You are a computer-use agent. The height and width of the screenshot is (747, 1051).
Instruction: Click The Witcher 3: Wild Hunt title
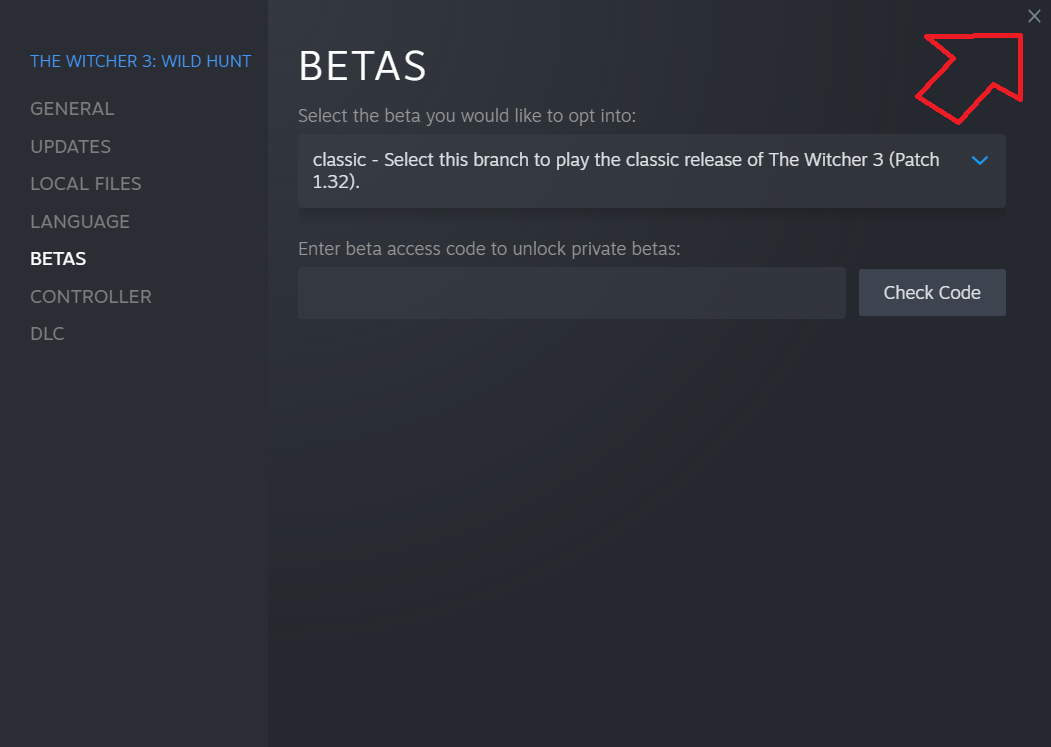(x=140, y=62)
